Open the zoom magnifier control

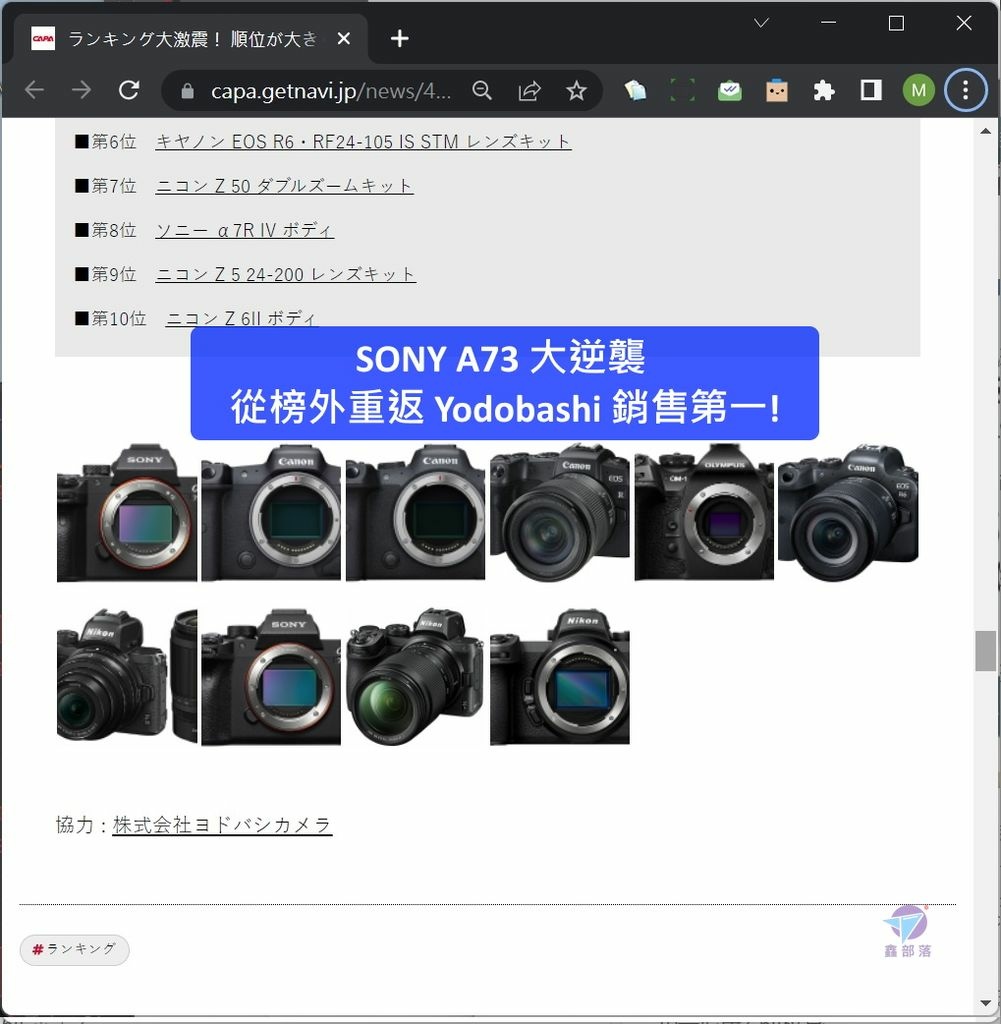pos(482,91)
